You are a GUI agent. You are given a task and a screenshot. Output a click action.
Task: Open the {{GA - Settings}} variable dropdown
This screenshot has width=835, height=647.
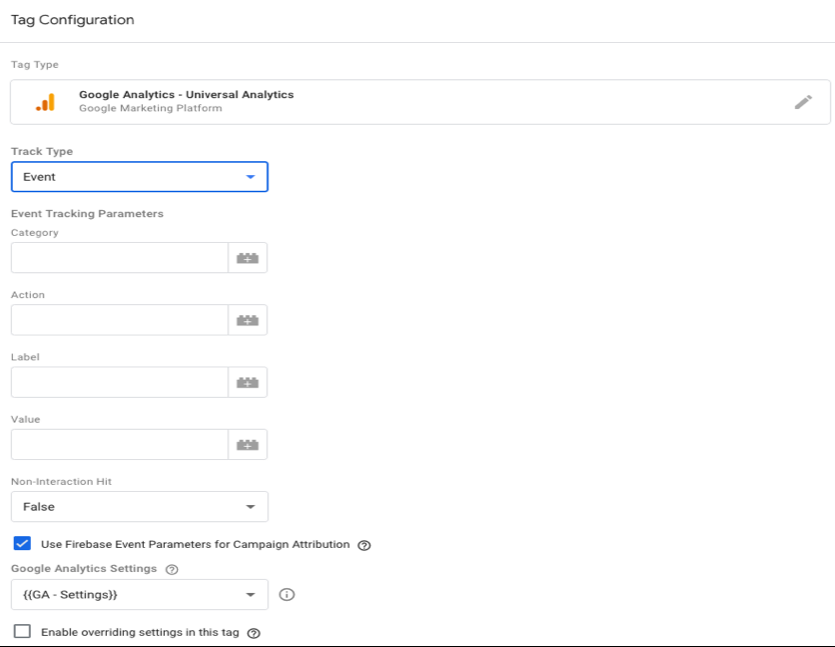[x=139, y=595]
